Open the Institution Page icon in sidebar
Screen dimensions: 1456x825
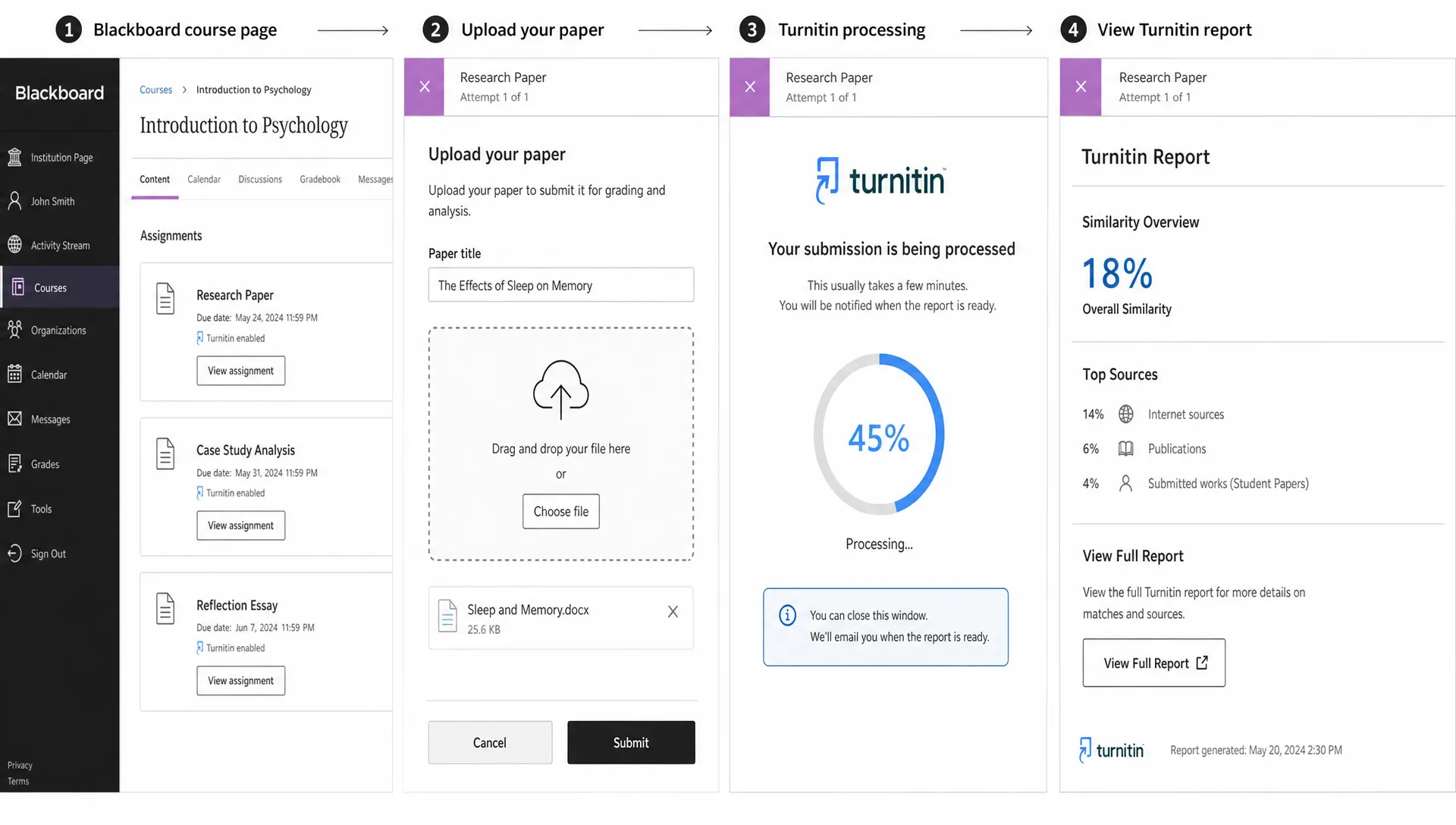pos(14,157)
